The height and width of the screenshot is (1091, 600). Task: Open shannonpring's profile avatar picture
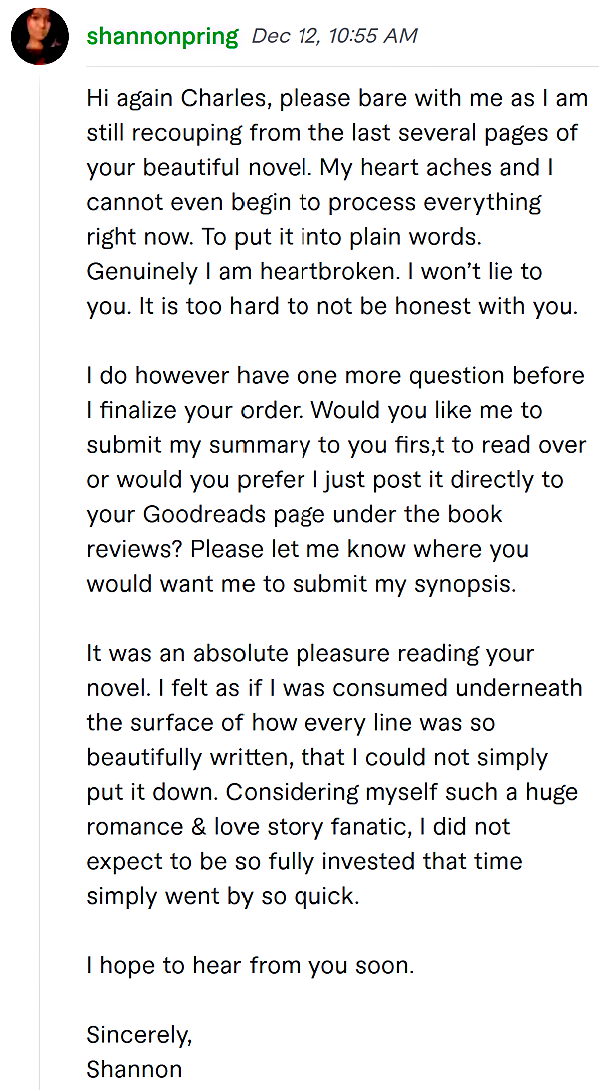[40, 36]
